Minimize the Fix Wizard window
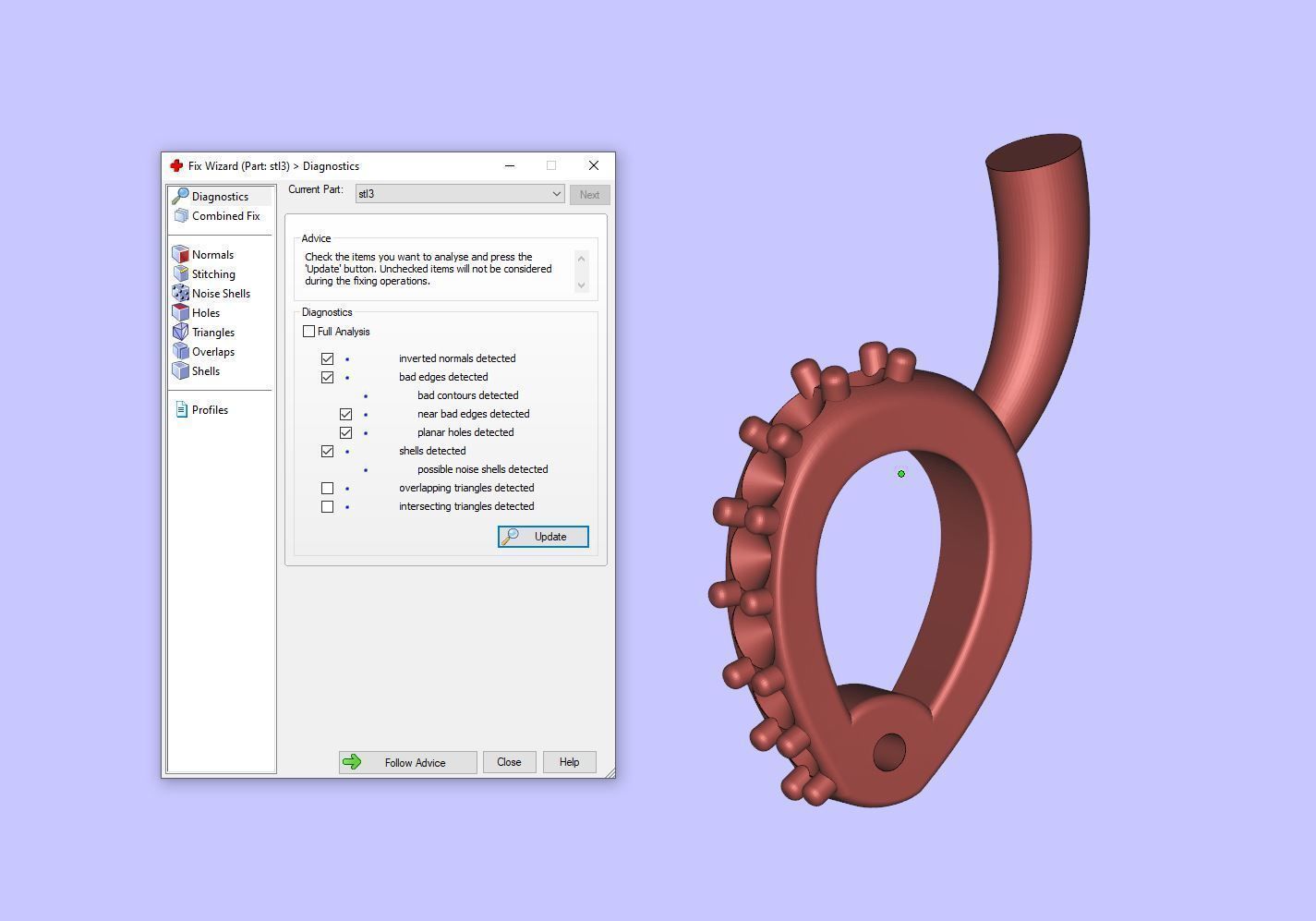This screenshot has height=921, width=1316. [509, 166]
